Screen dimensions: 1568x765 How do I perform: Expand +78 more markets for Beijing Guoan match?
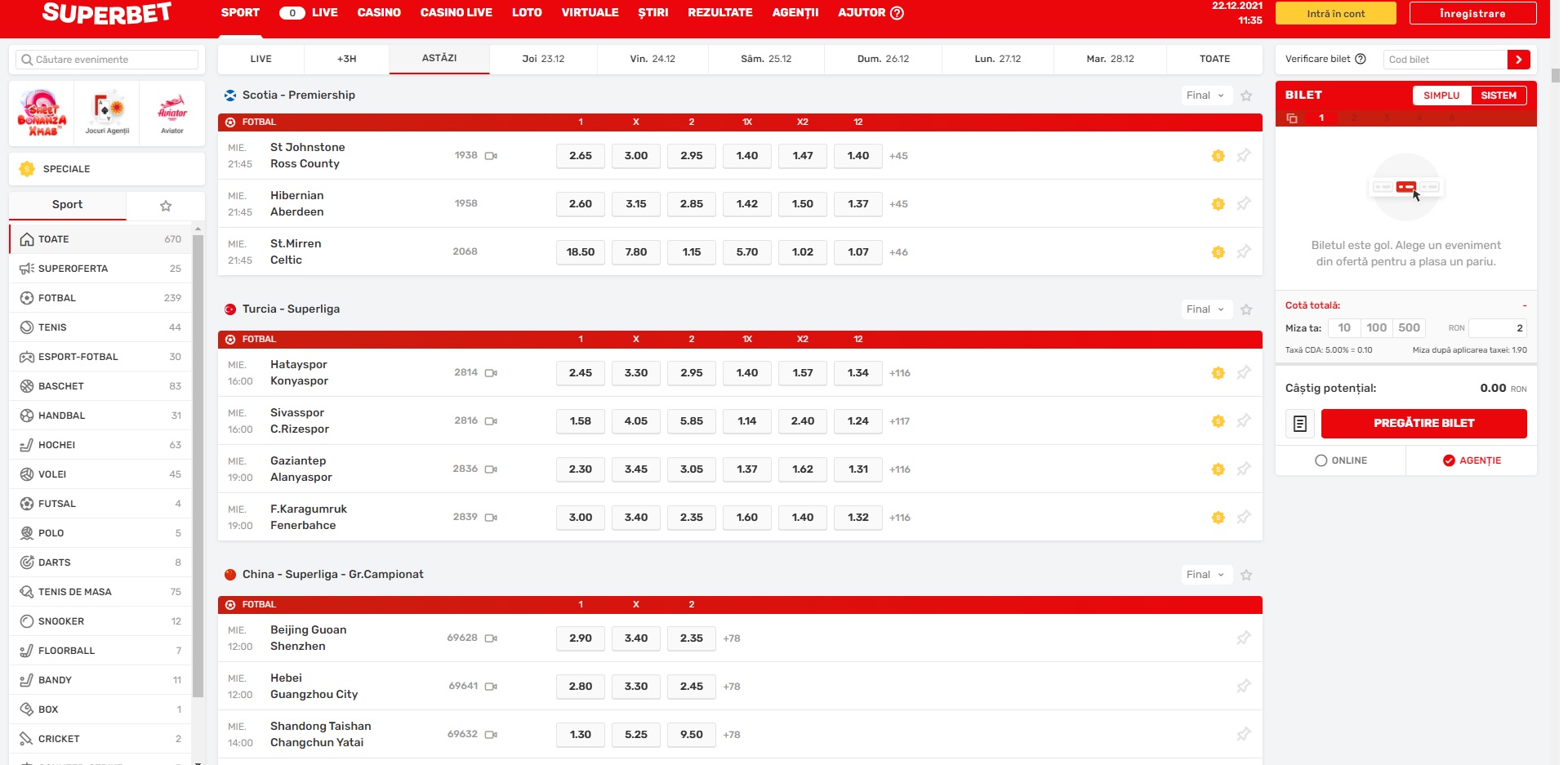(x=732, y=638)
